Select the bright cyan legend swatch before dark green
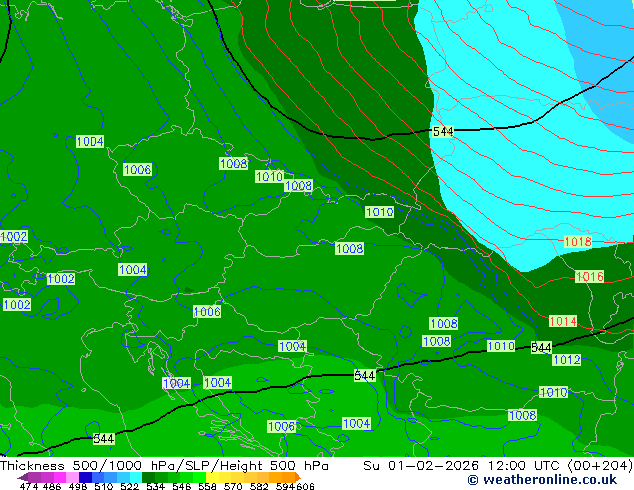 [x=136, y=477]
